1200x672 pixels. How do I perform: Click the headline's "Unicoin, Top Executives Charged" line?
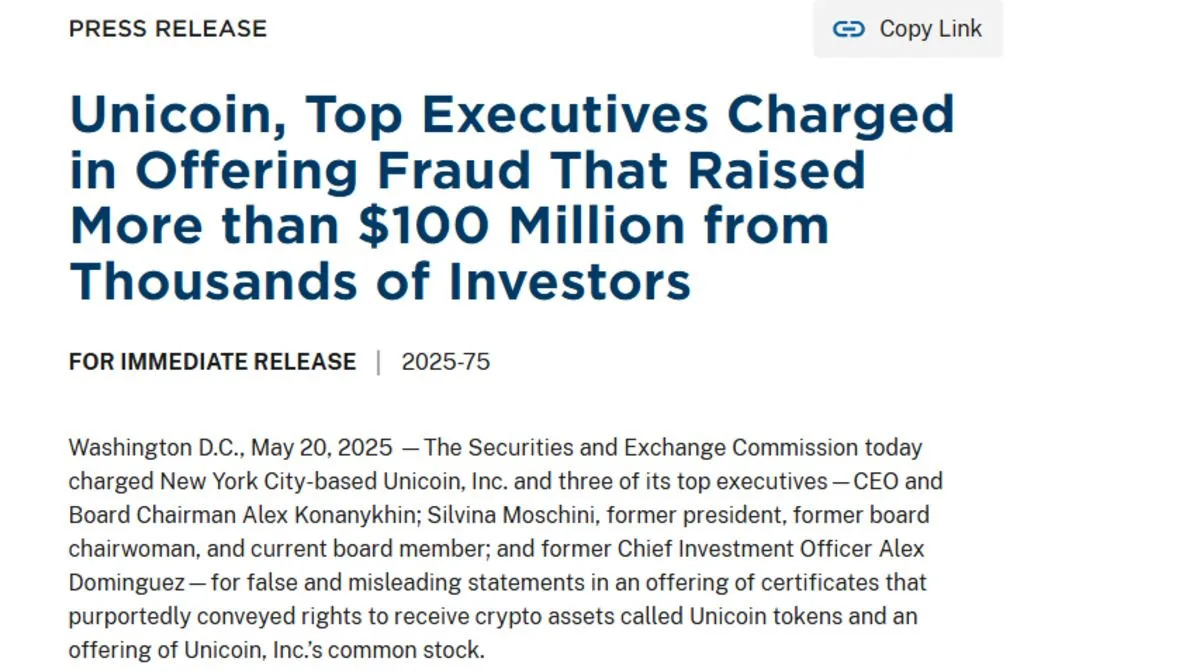(x=512, y=116)
